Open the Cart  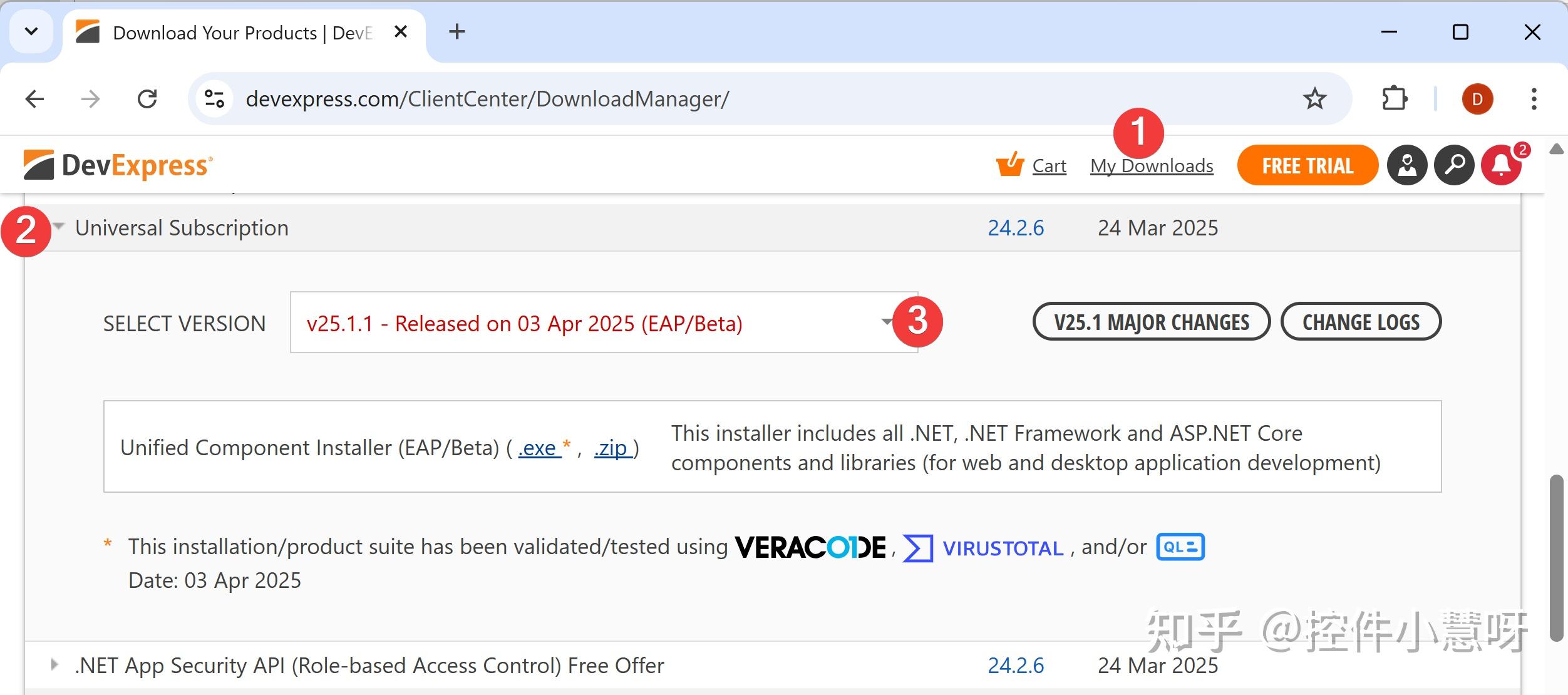[x=1033, y=165]
